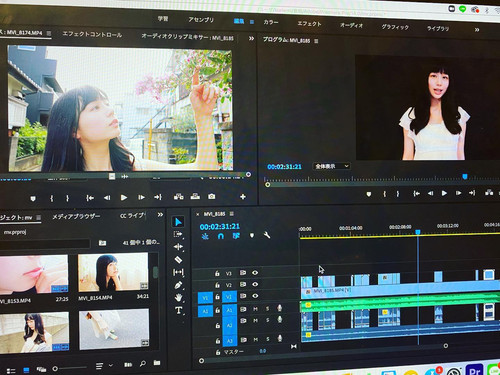The width and height of the screenshot is (500, 375).
Task: Play the Program monitor sequence
Action: click(x=444, y=193)
